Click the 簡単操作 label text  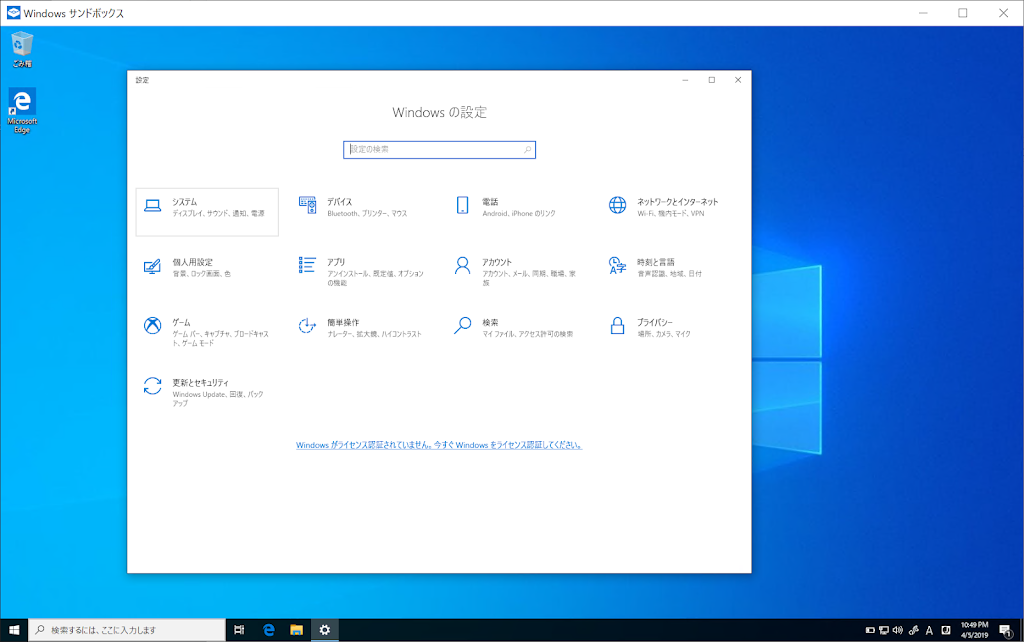point(343,323)
